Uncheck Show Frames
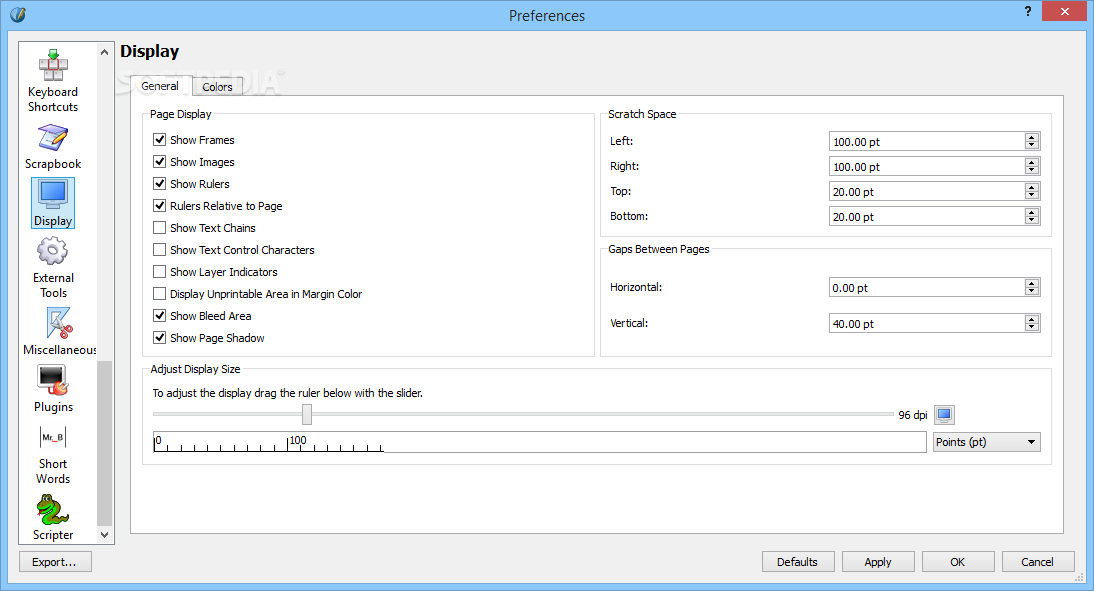Image resolution: width=1094 pixels, height=591 pixels. coord(160,140)
